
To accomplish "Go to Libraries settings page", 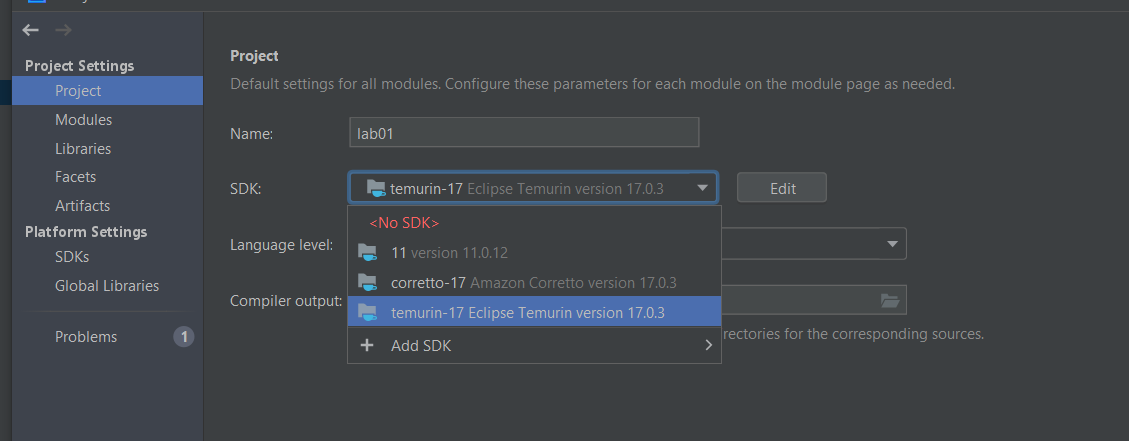I will 83,149.
